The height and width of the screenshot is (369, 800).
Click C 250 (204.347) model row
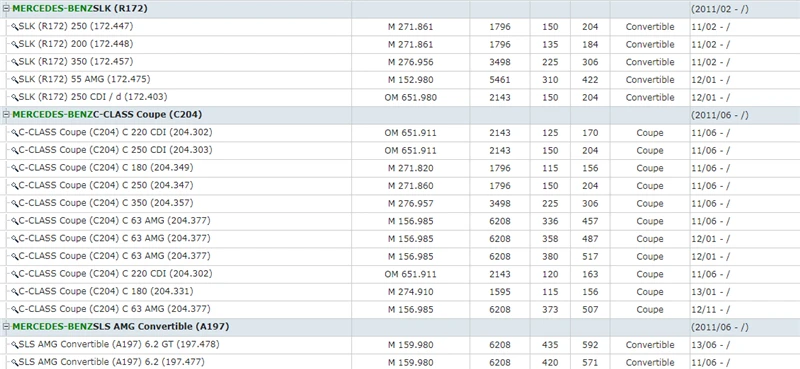pyautogui.click(x=400, y=186)
